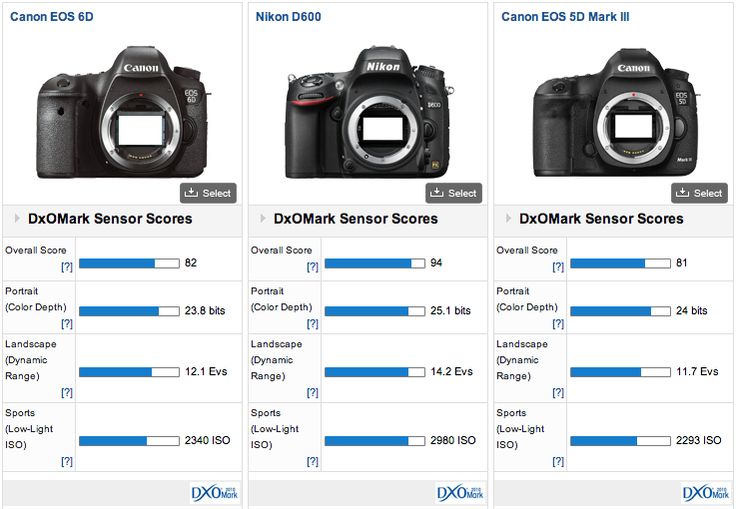Click the Nikon D600 camera image
Image resolution: width=736 pixels, height=509 pixels.
coord(370,112)
